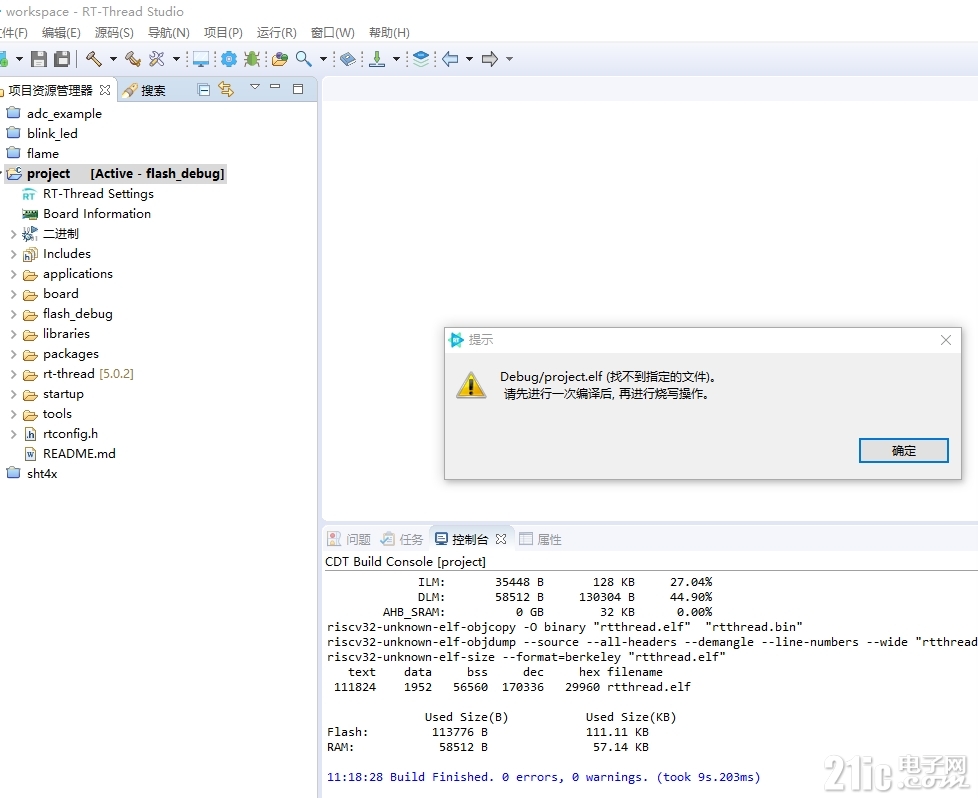Expand the 二进制 tree node
978x798 pixels.
[x=13, y=234]
